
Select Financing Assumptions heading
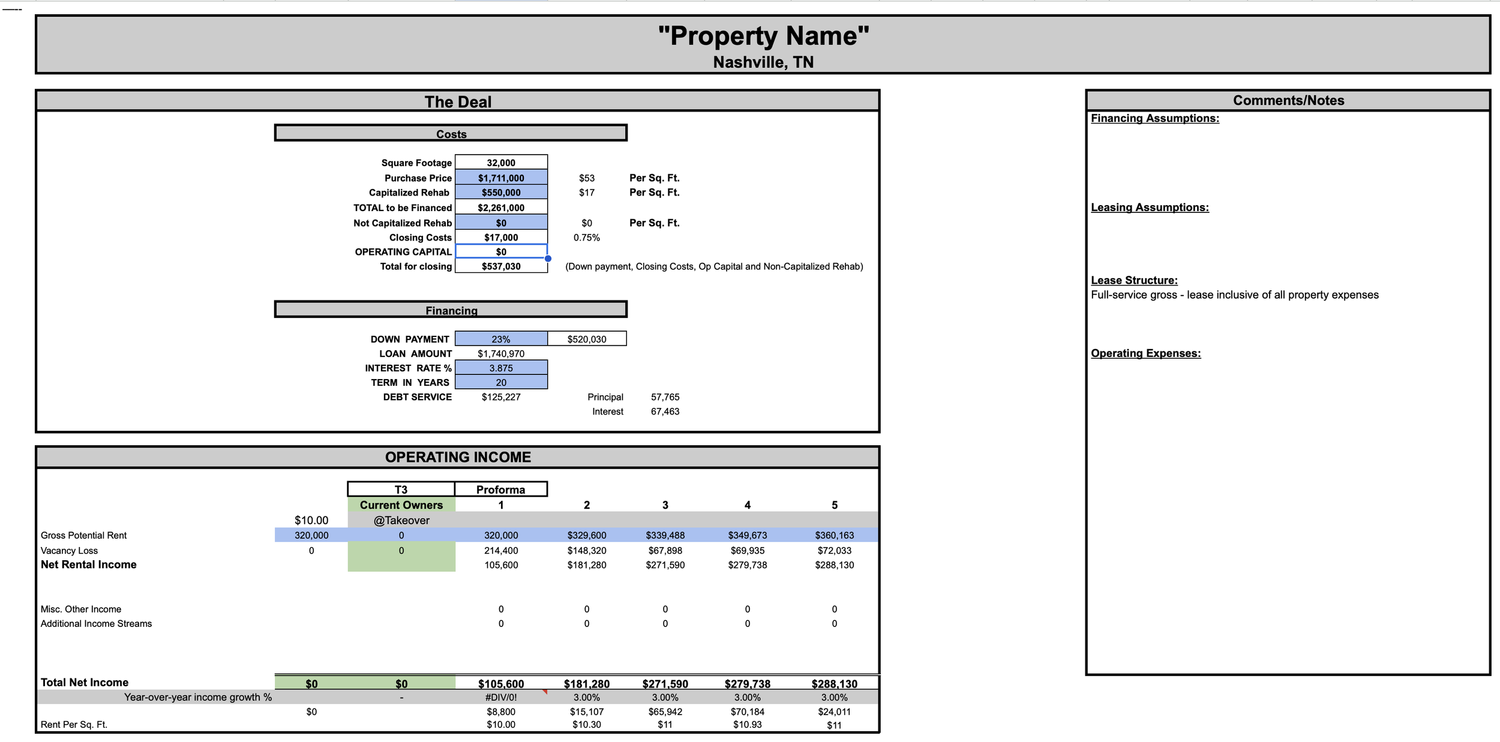click(1155, 118)
